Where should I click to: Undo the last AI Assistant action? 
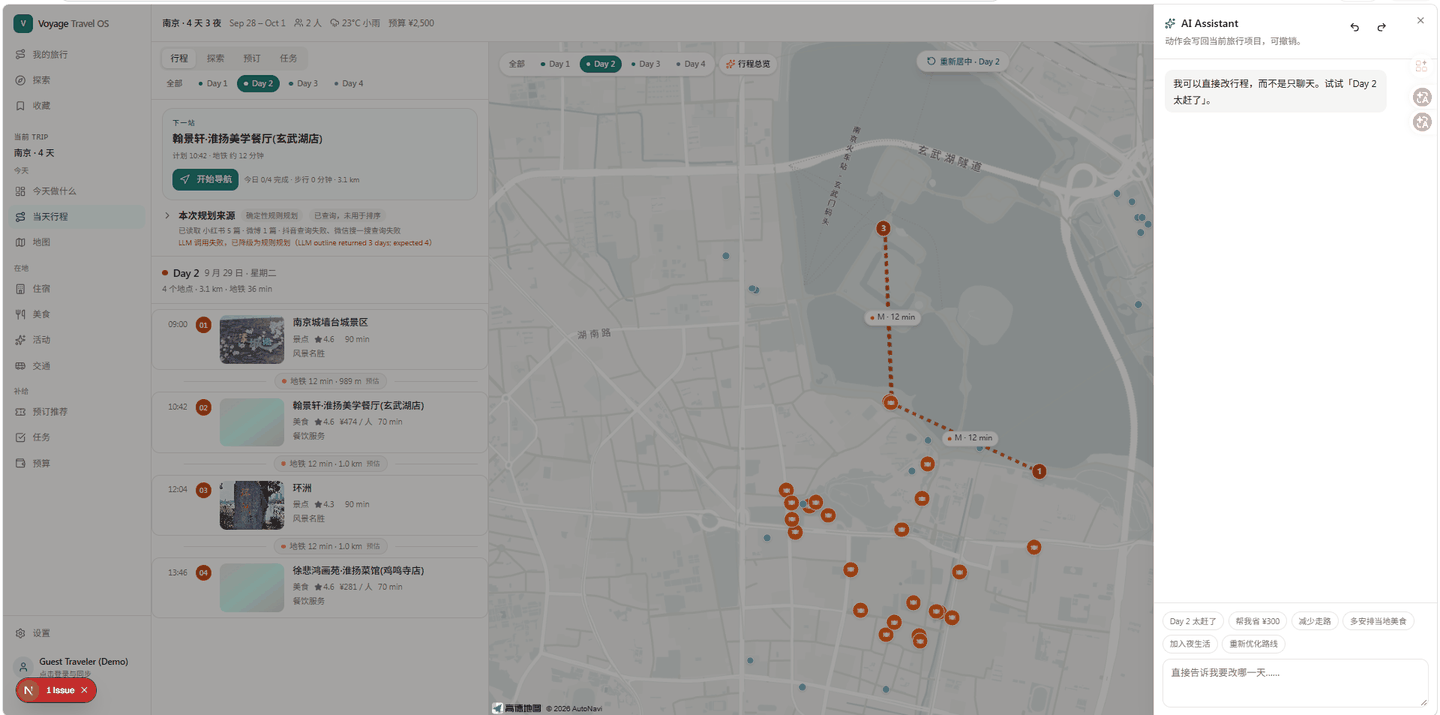1354,27
